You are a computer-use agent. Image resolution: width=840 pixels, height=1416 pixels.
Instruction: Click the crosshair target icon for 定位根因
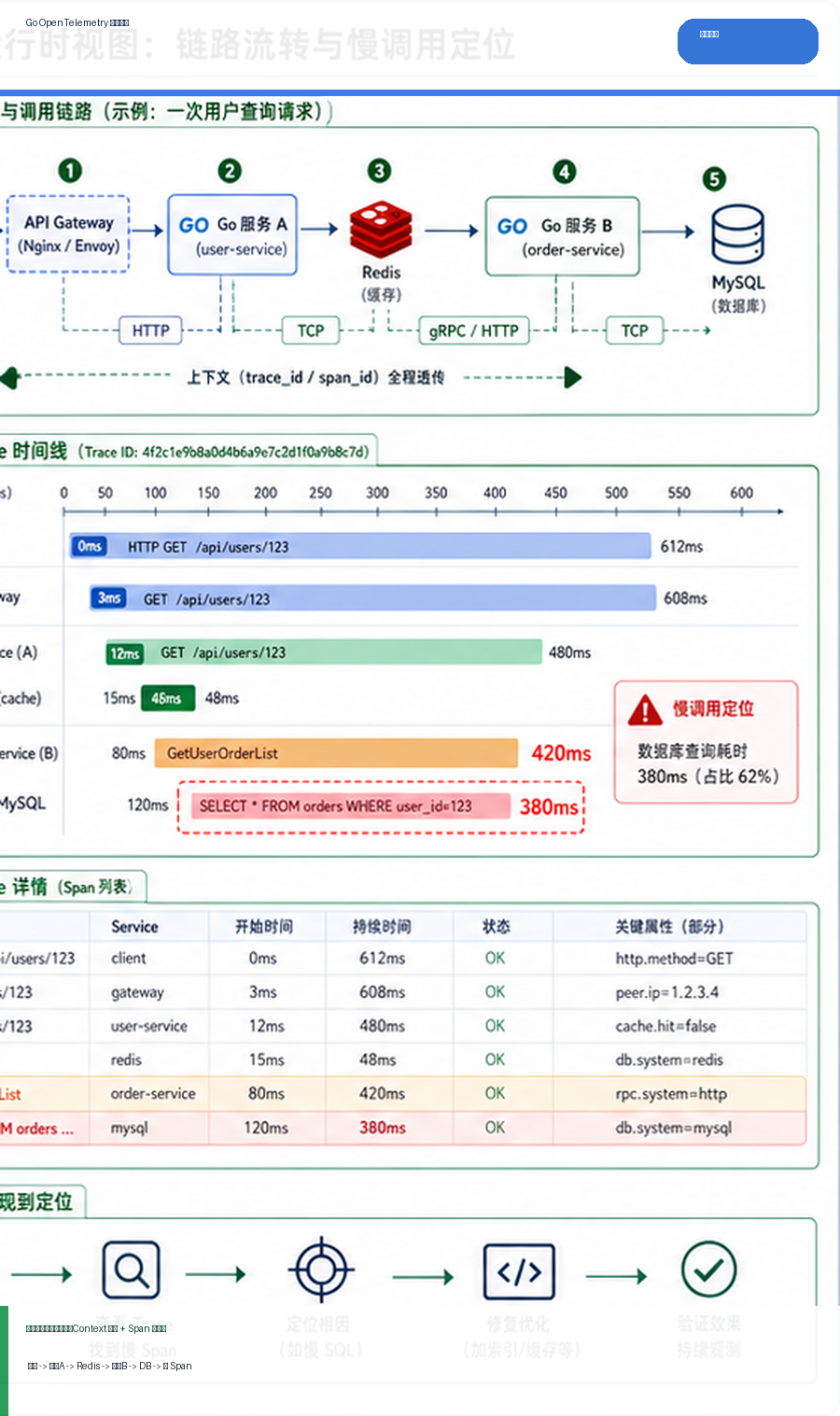click(321, 1270)
